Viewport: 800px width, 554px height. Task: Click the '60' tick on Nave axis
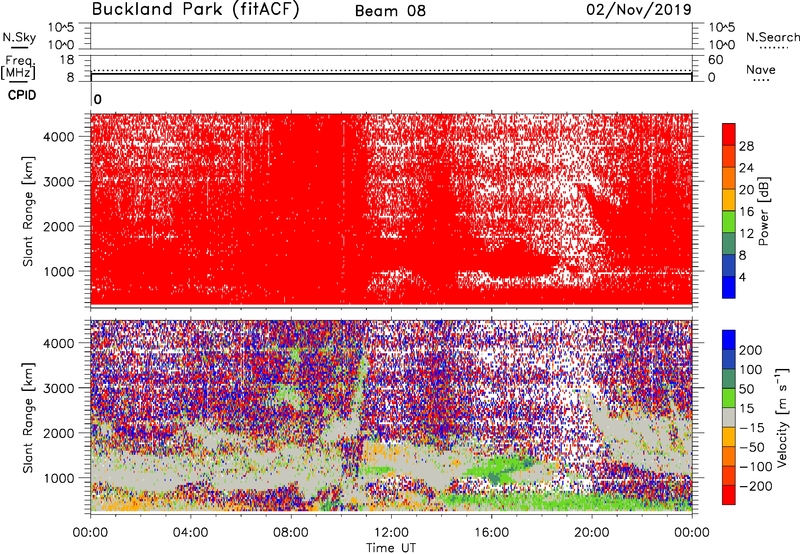[x=715, y=60]
